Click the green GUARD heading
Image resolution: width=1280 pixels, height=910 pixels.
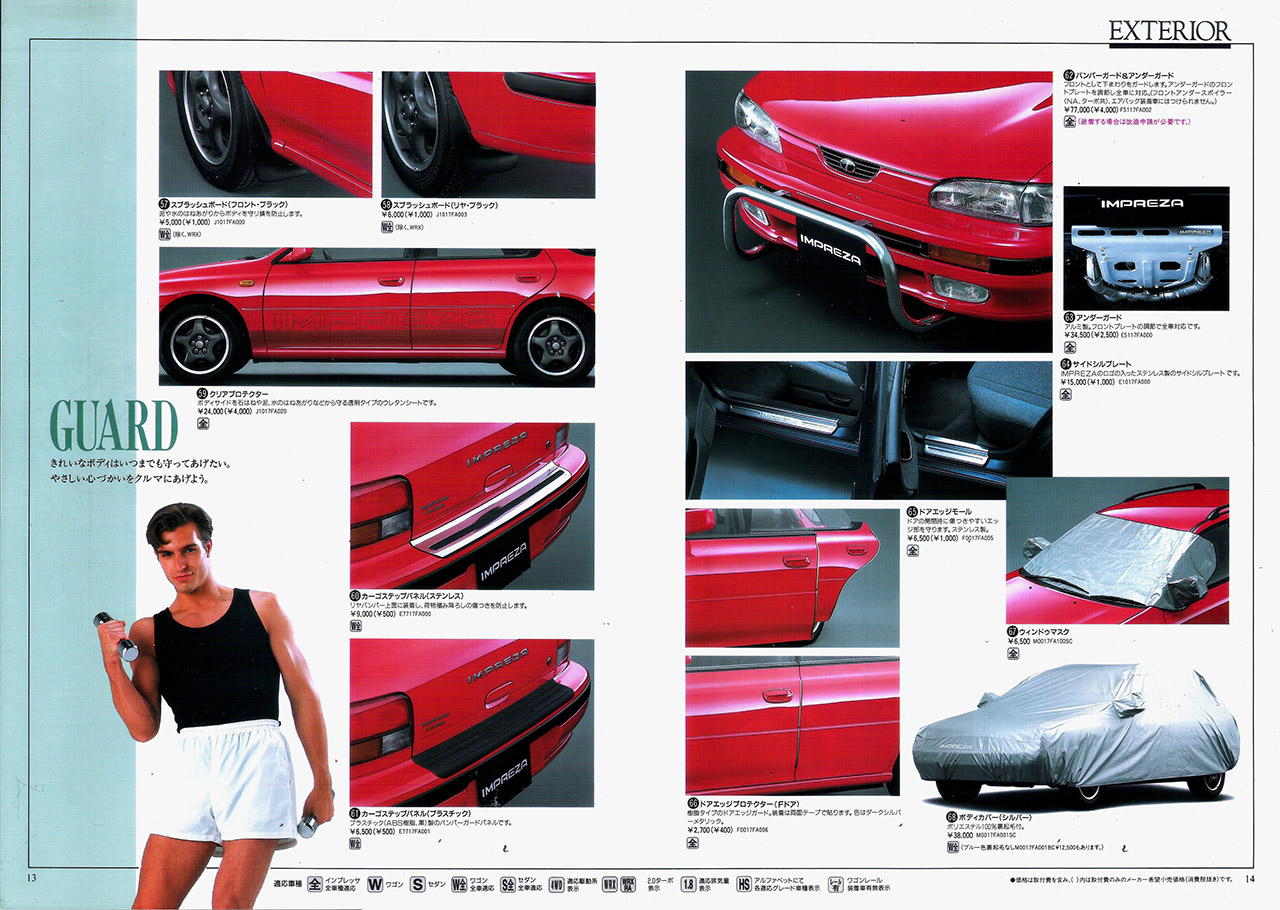coord(113,426)
